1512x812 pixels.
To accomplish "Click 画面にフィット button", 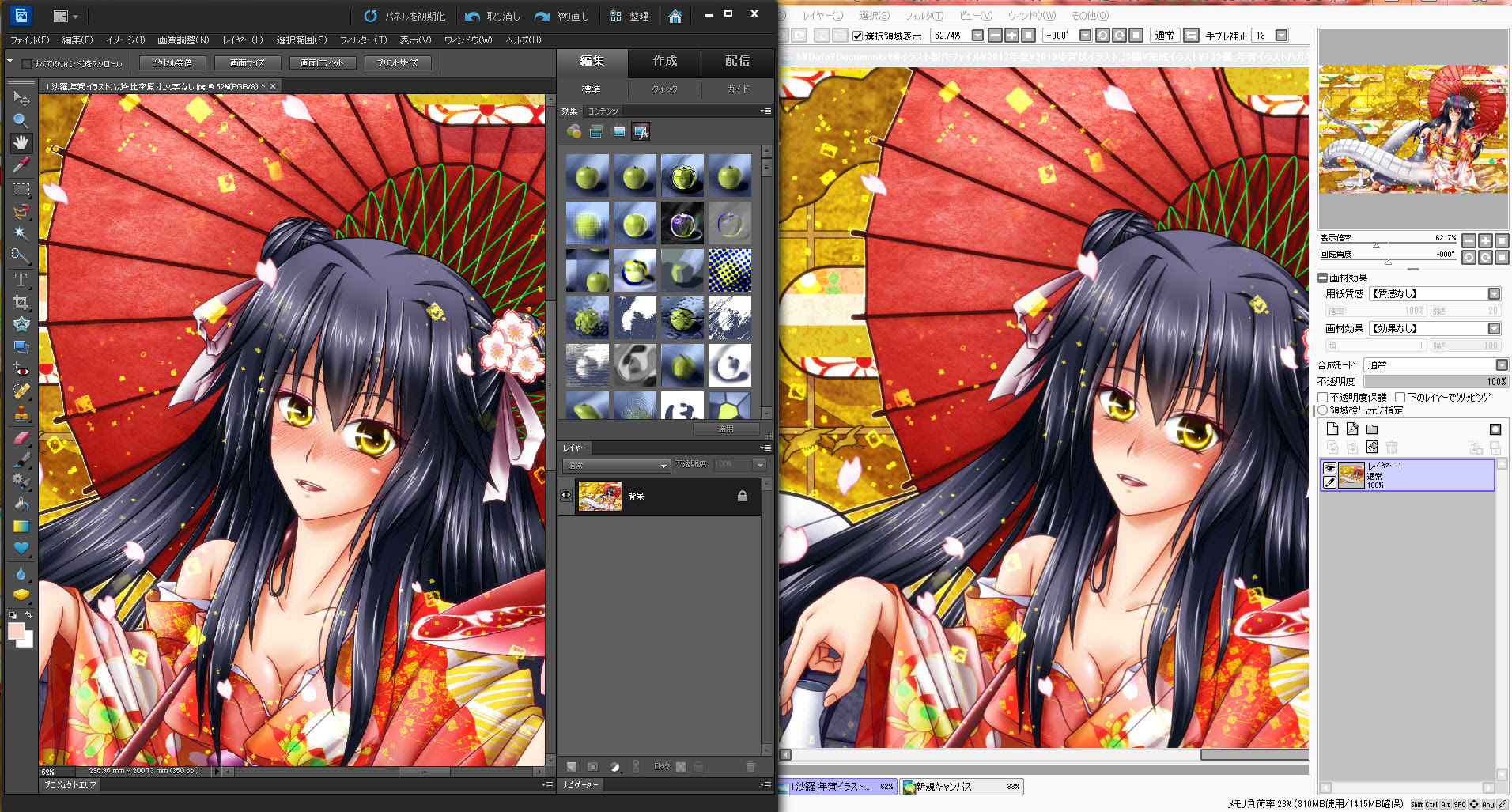I will 322,62.
